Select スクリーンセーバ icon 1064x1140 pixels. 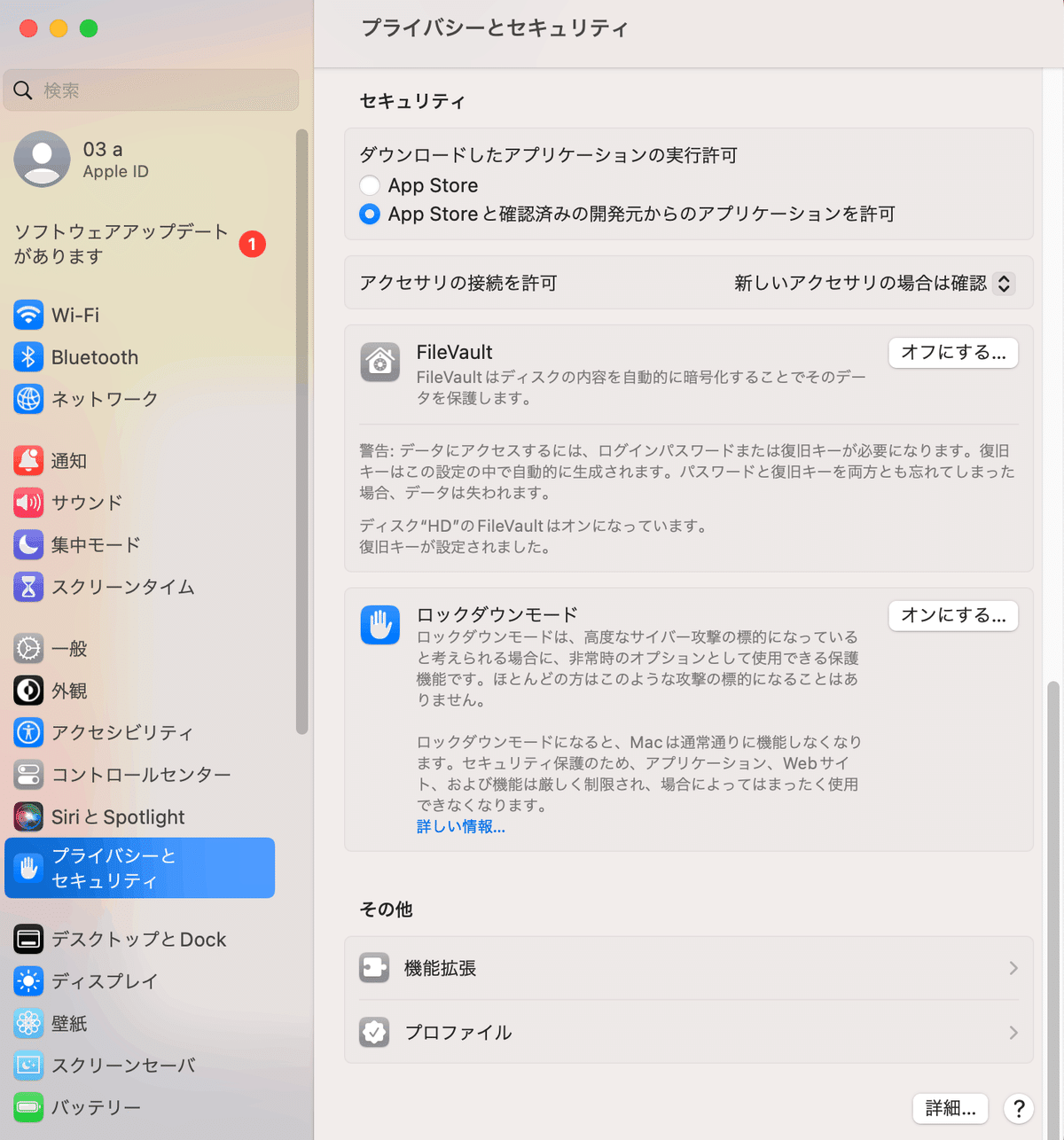pos(28,1065)
